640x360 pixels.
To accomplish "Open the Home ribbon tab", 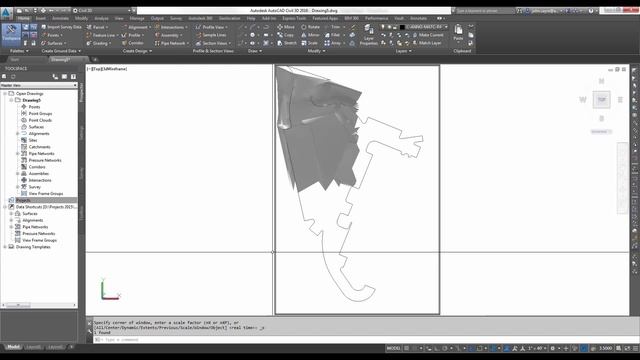I will click(x=23, y=18).
